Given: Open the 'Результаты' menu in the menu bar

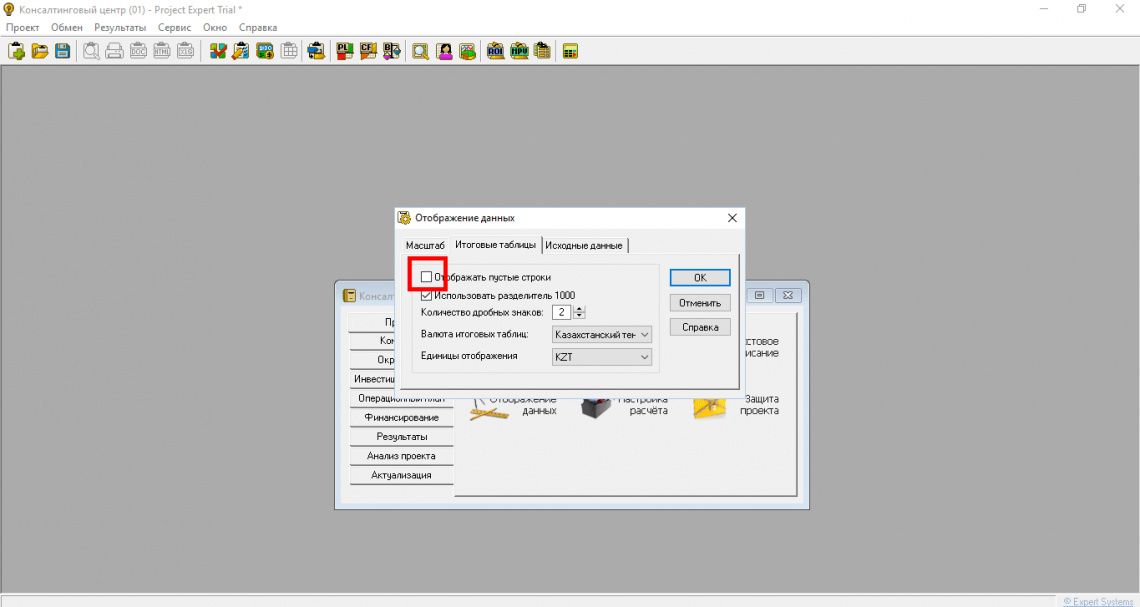Looking at the screenshot, I should (x=120, y=27).
